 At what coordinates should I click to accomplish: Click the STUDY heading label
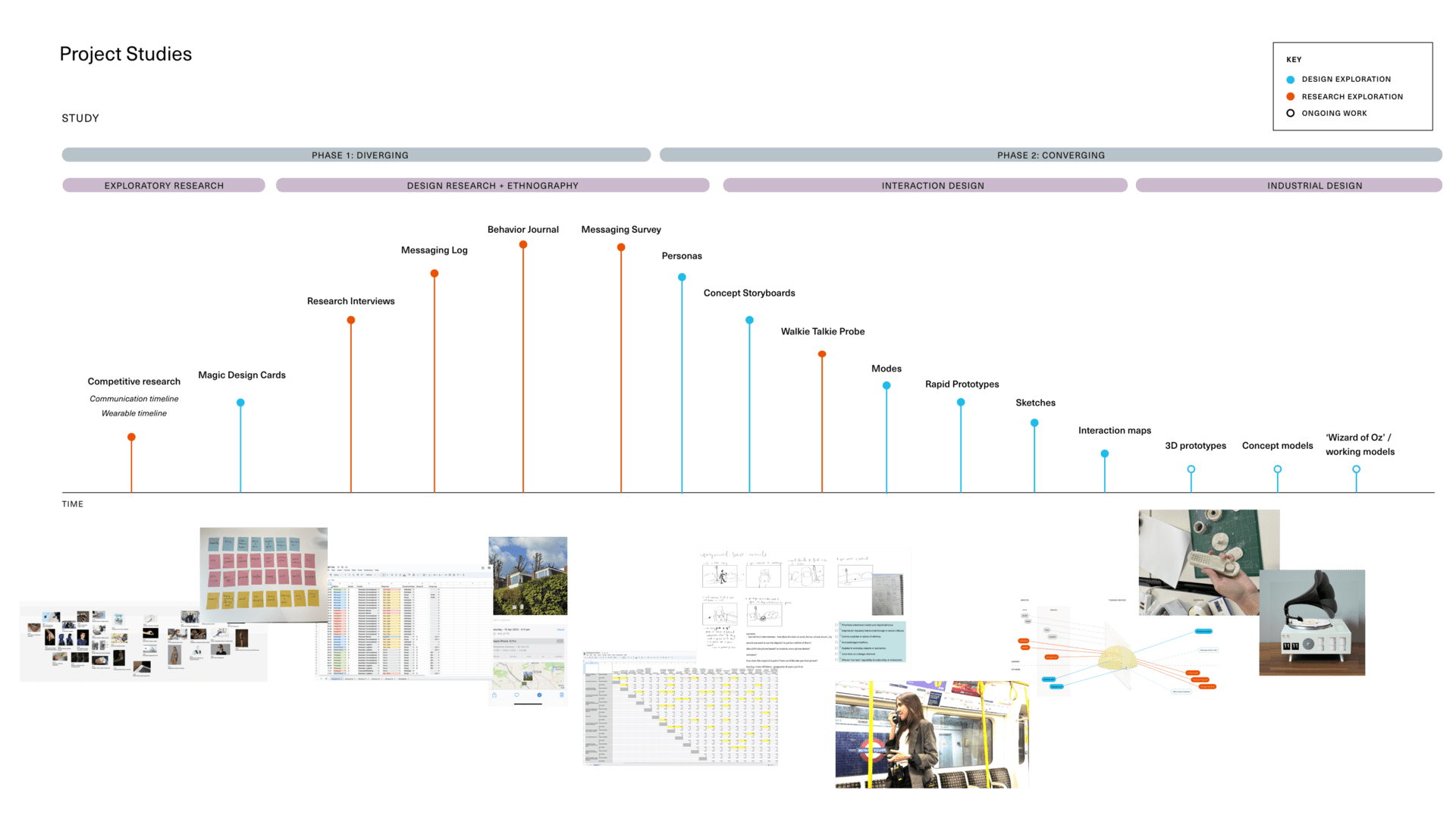[80, 118]
